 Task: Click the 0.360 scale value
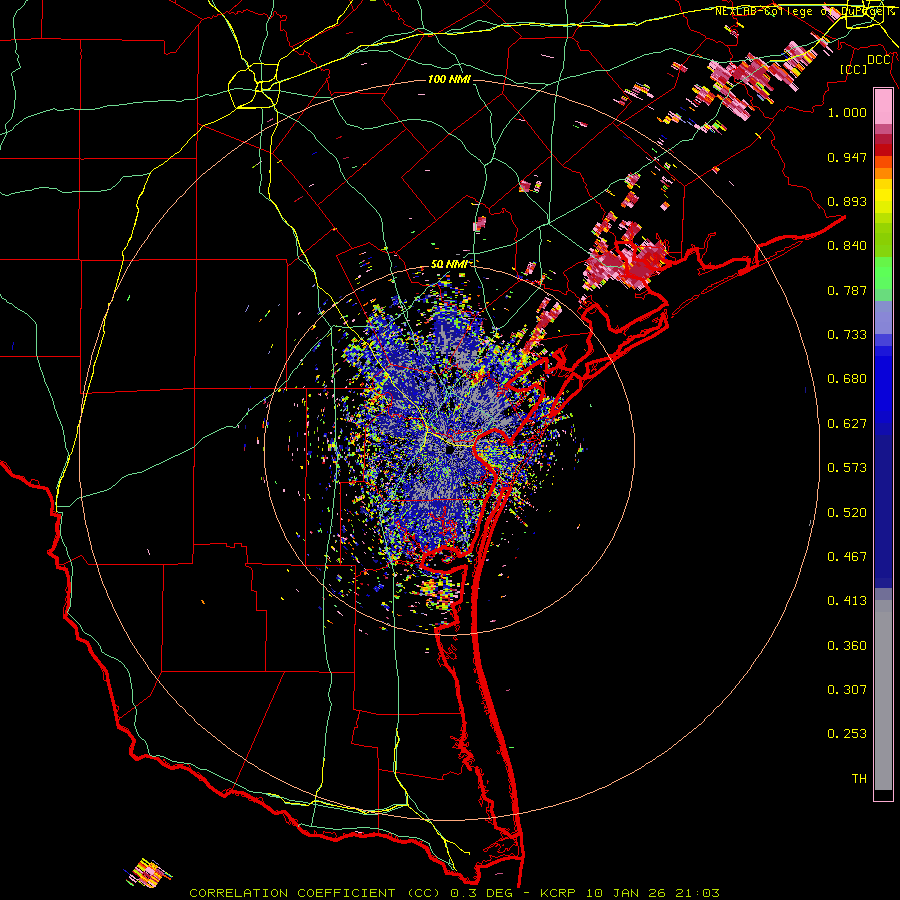tap(847, 646)
